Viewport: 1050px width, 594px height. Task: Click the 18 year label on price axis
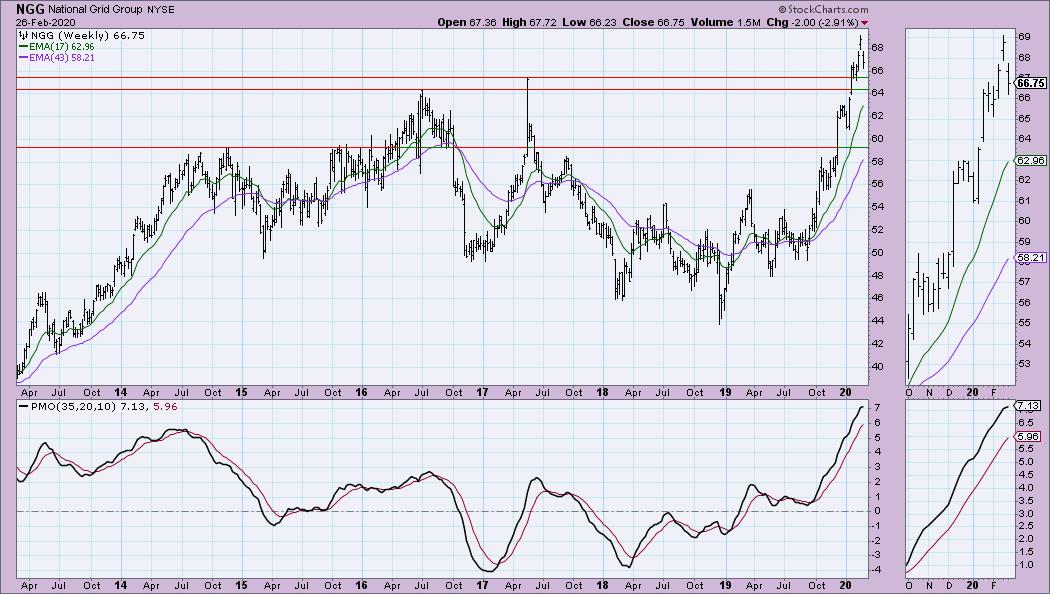click(602, 392)
